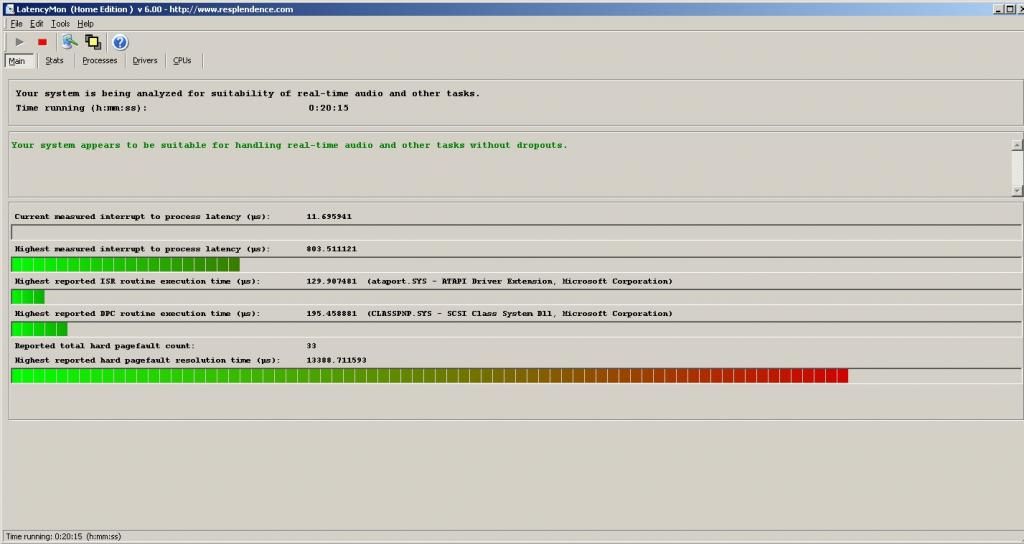Click scroll down arrow in the message box
This screenshot has width=1024, height=544.
[1017, 190]
